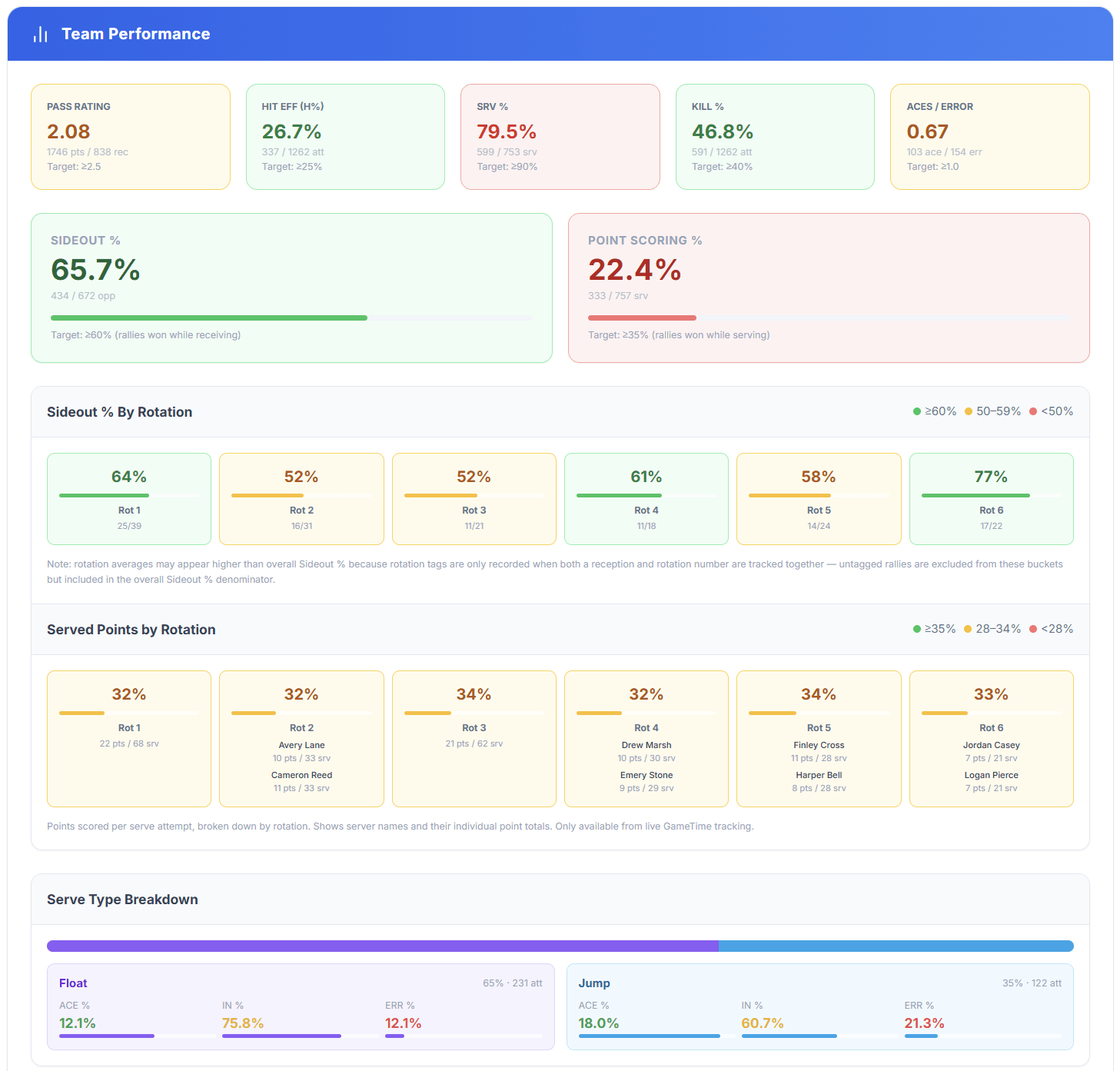Select the SRV % stat card
The height and width of the screenshot is (1071, 1120).
click(560, 137)
